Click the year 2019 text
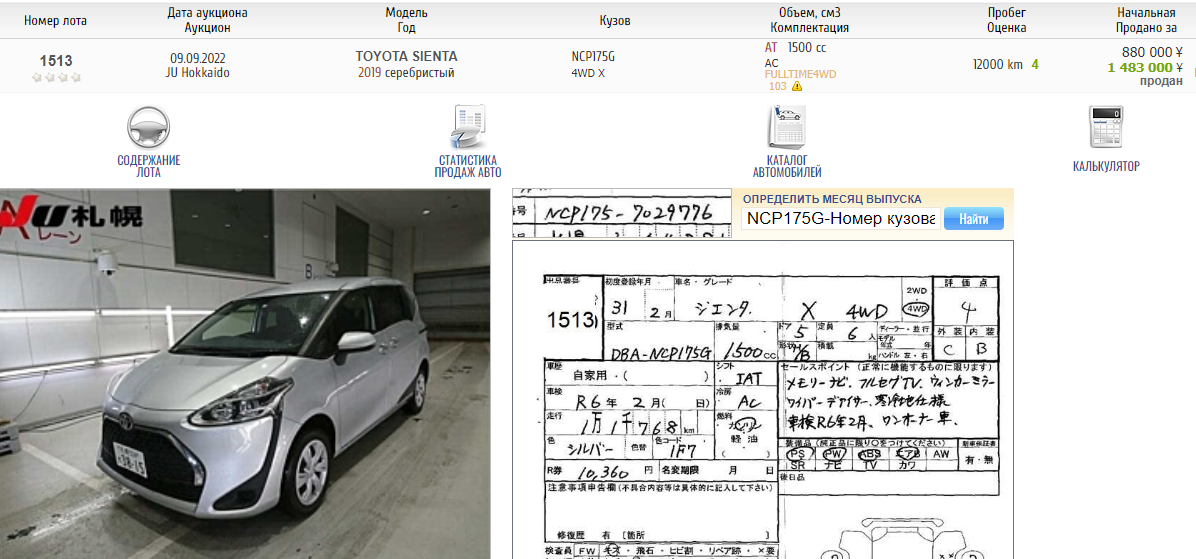Viewport: 1196px width, 559px height. (370, 73)
